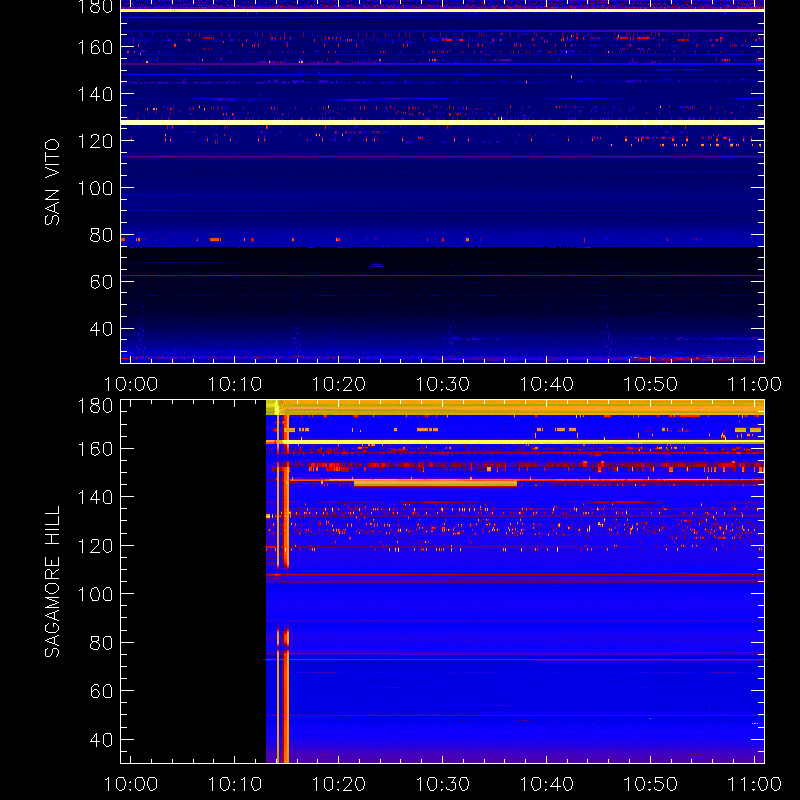This screenshot has height=800, width=800.
Task: Select 100 on the Sagamore Hill frequency axis
Action: [95, 594]
